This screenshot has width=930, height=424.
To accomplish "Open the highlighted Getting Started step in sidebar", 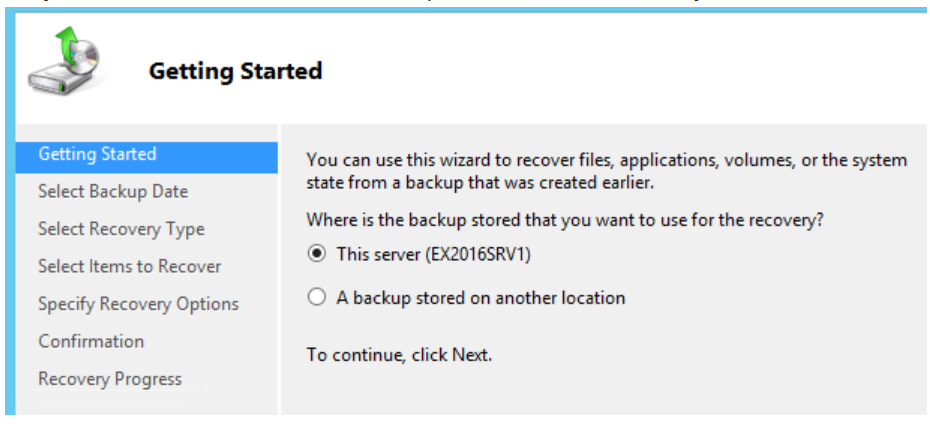I will [x=146, y=155].
